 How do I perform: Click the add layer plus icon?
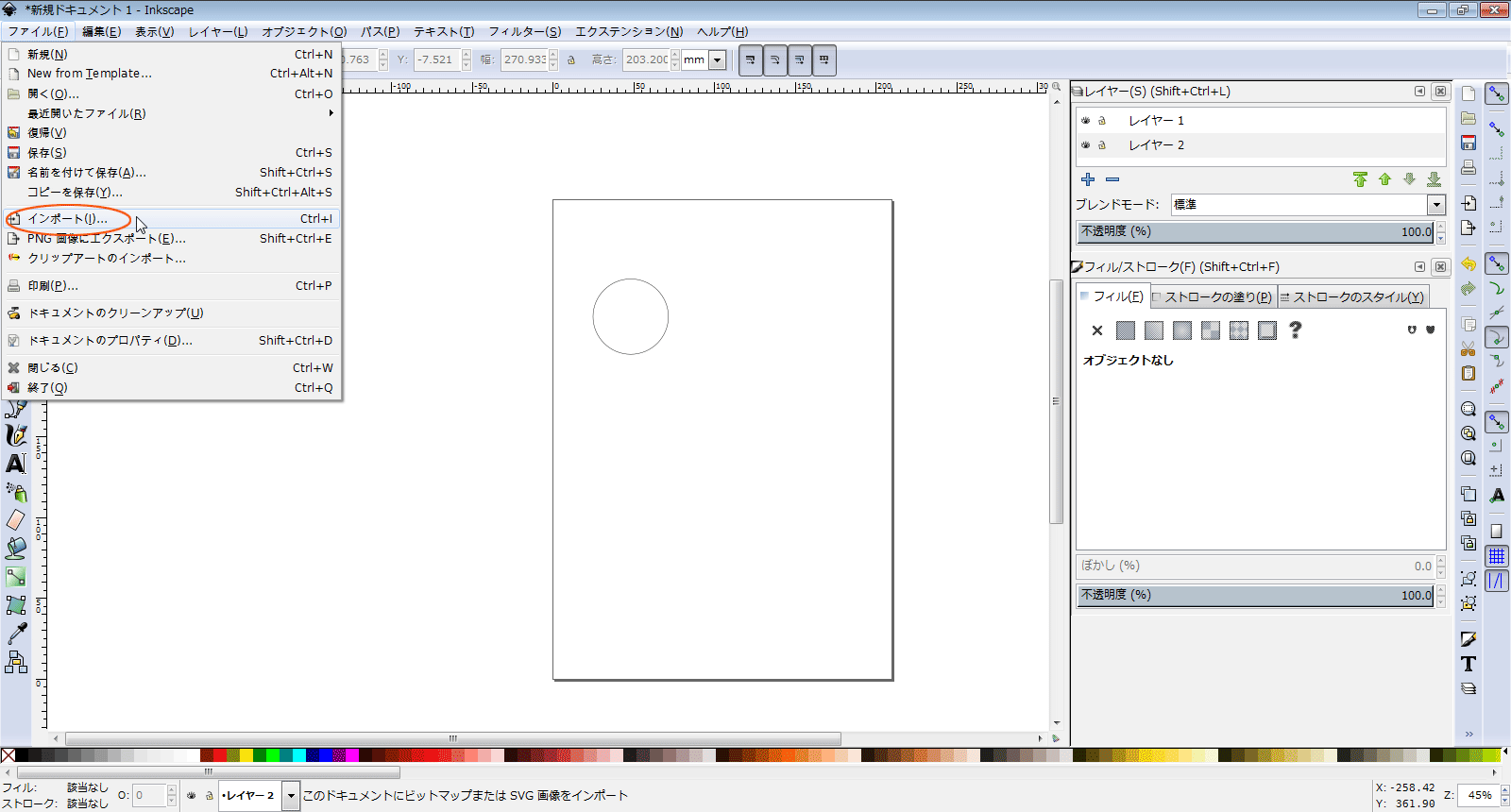(1088, 179)
